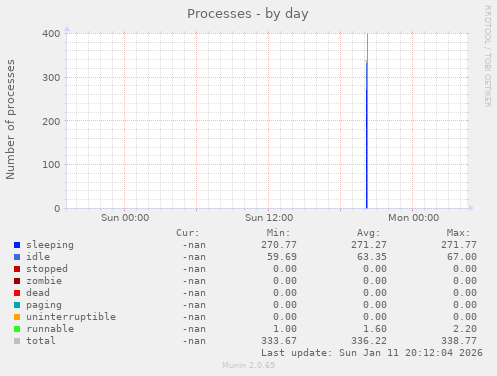Click the sleeping legend color swatch
Image resolution: width=497 pixels, height=376 pixels.
click(17, 245)
